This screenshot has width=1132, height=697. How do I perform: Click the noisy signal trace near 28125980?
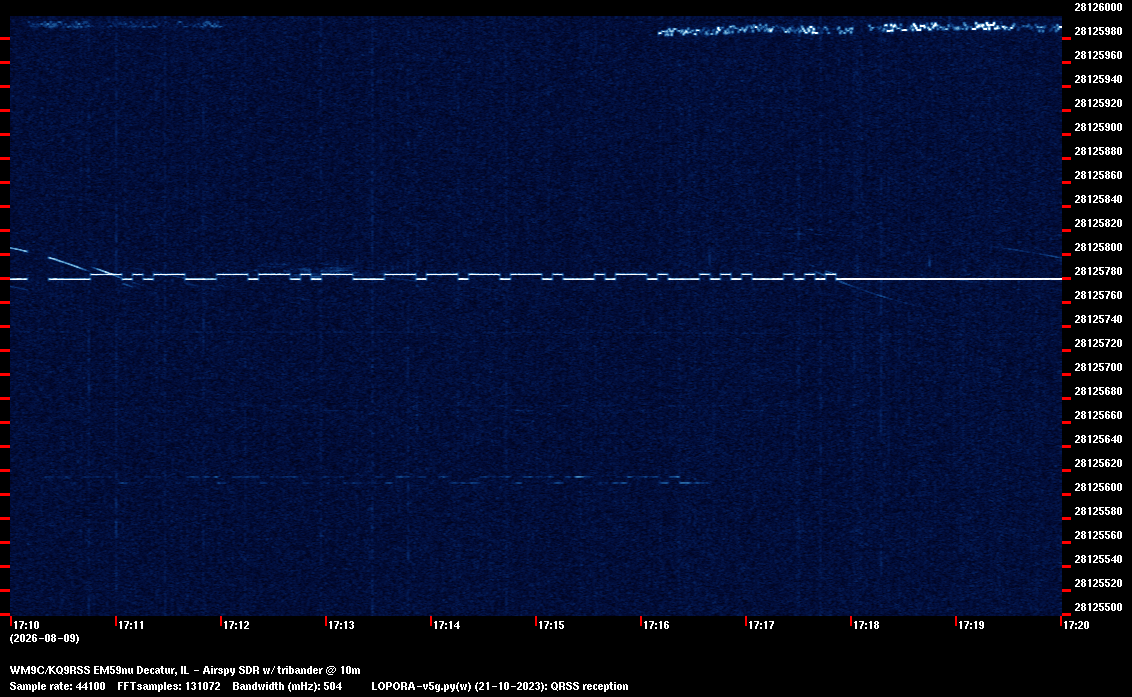[x=859, y=29]
